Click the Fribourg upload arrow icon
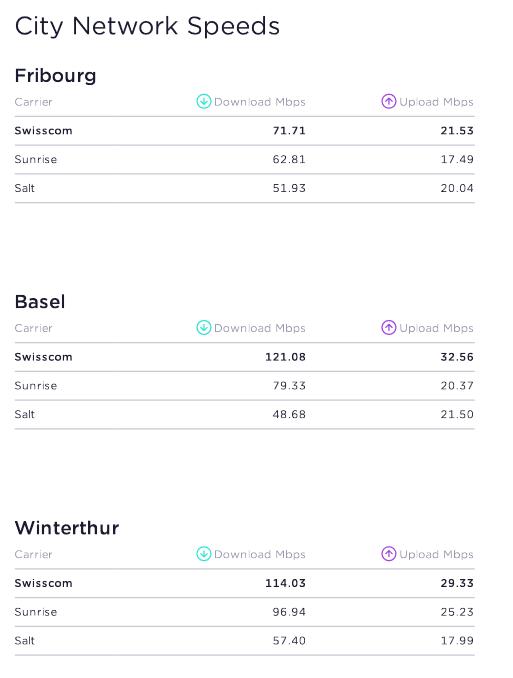513x678 pixels. (x=388, y=102)
